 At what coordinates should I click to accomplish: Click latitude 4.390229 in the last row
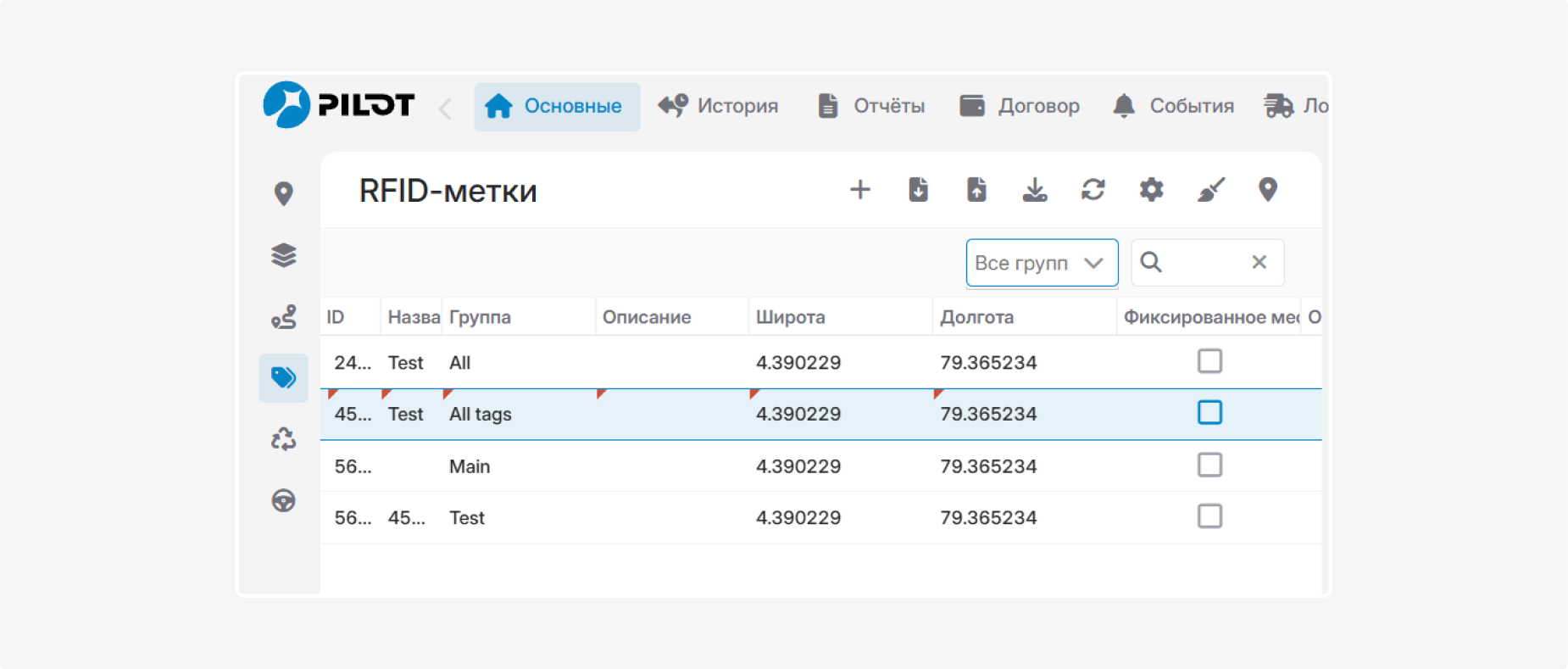pyautogui.click(x=798, y=518)
